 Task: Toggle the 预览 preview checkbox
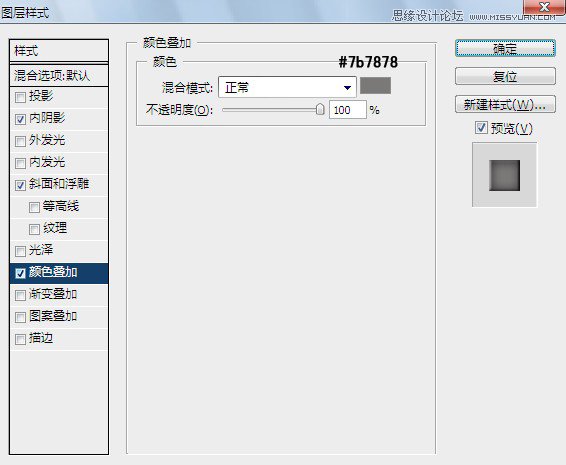click(x=481, y=128)
